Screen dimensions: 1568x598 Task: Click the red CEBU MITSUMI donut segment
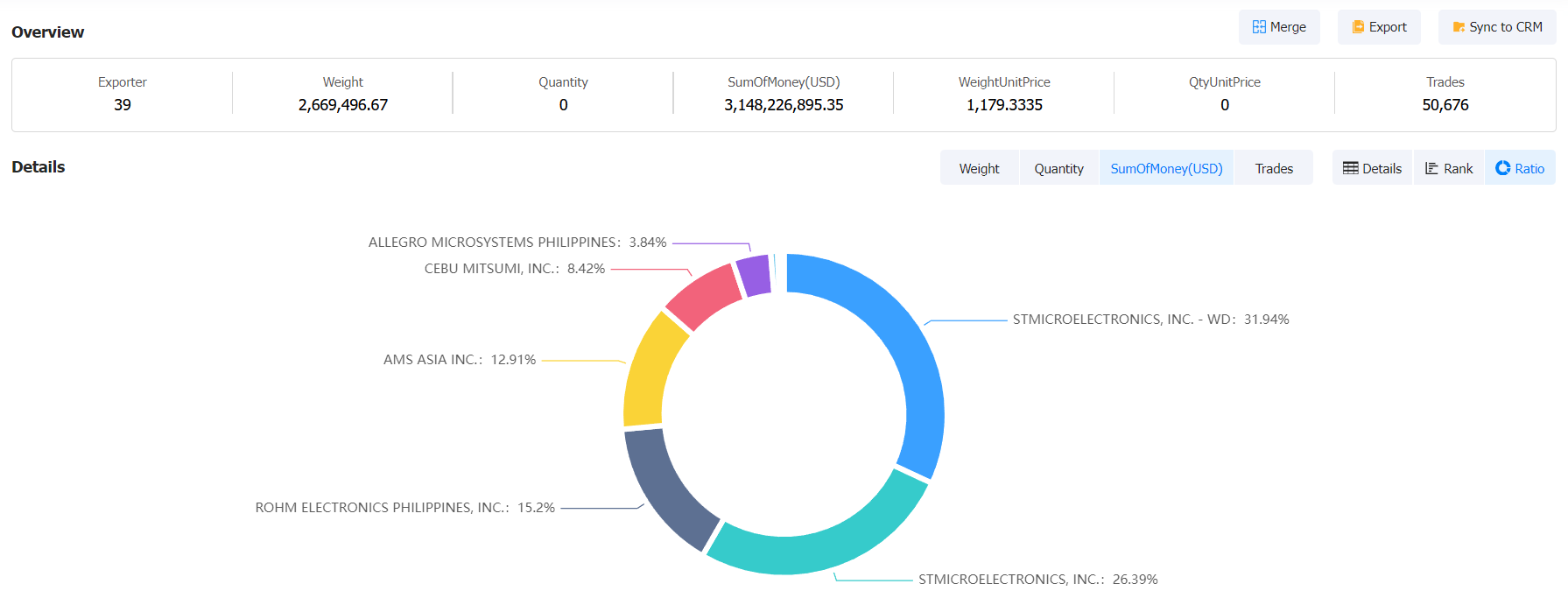pos(705,294)
